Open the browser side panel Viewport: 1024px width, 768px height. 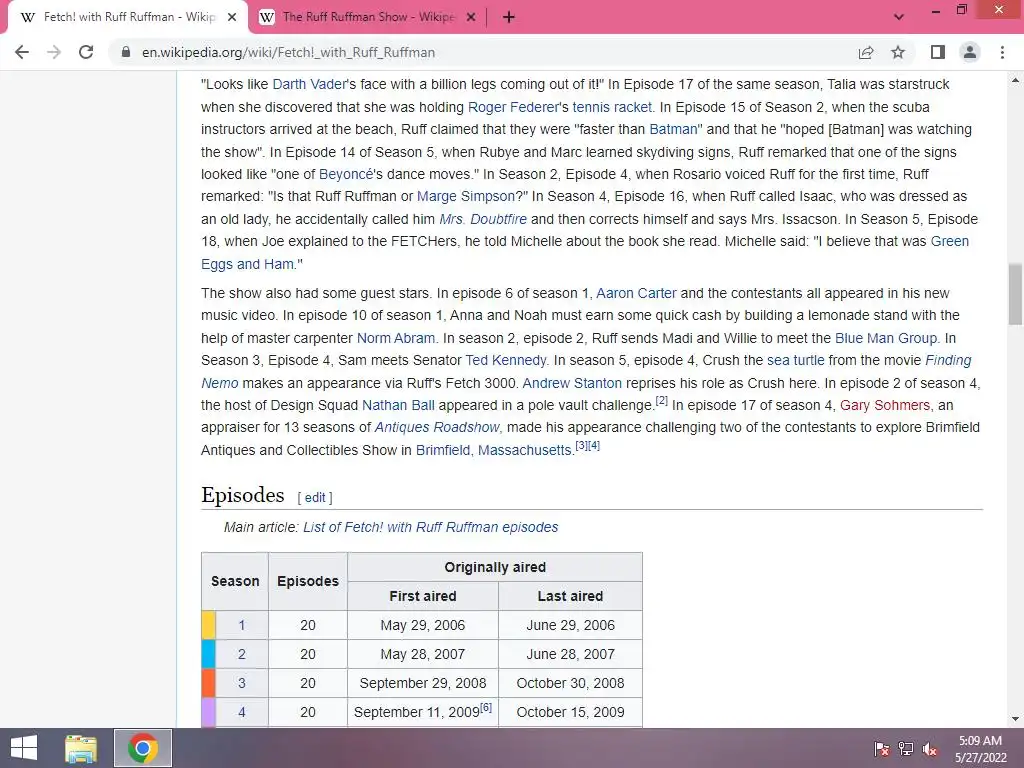(x=938, y=52)
